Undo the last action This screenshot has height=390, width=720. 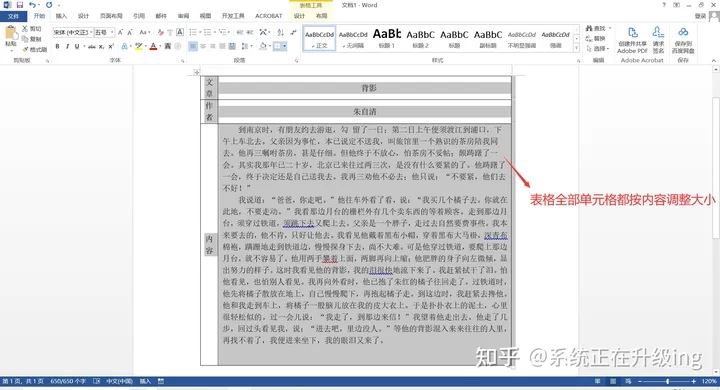pyautogui.click(x=32, y=5)
